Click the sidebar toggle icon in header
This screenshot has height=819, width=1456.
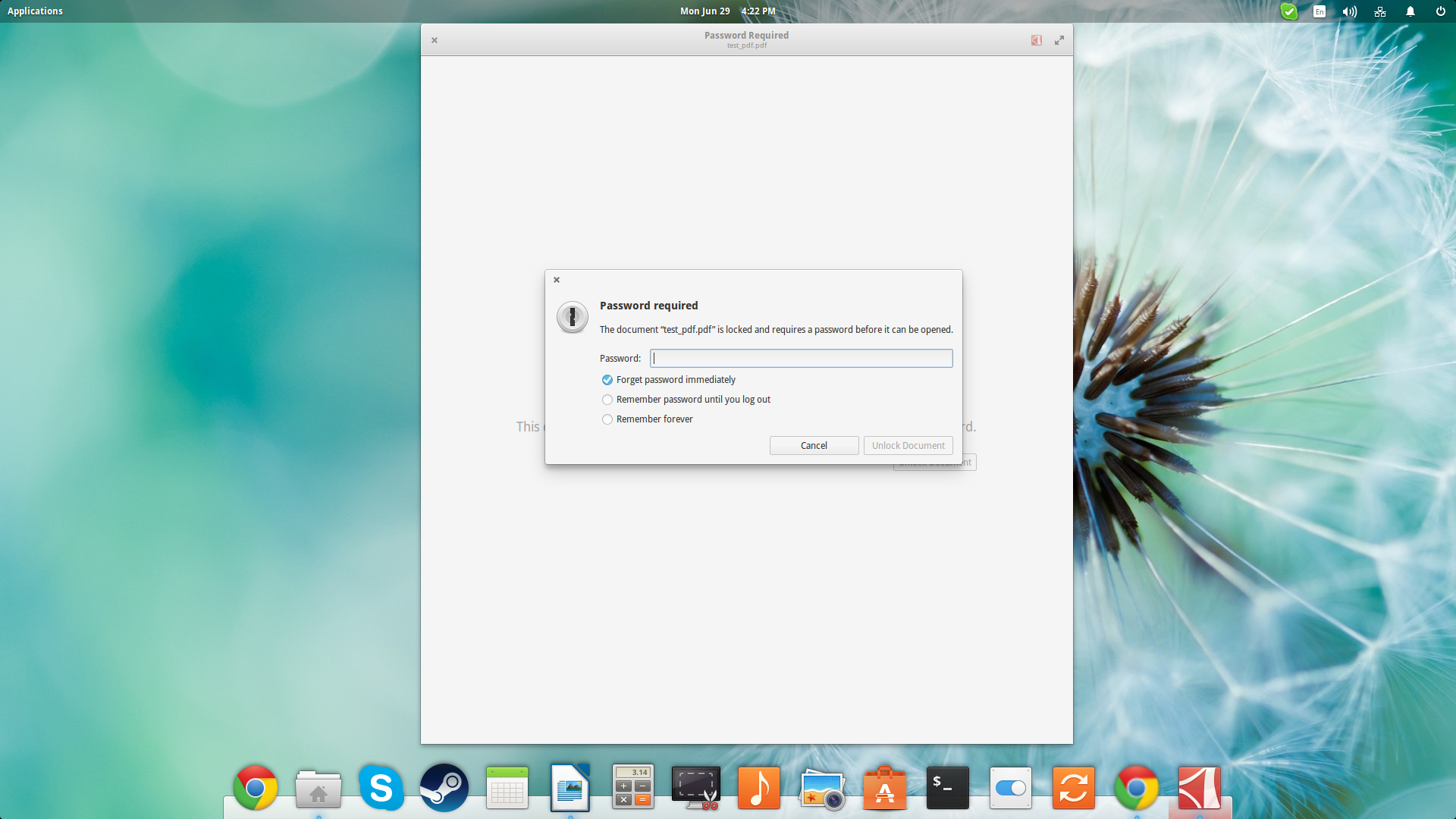tap(1036, 40)
